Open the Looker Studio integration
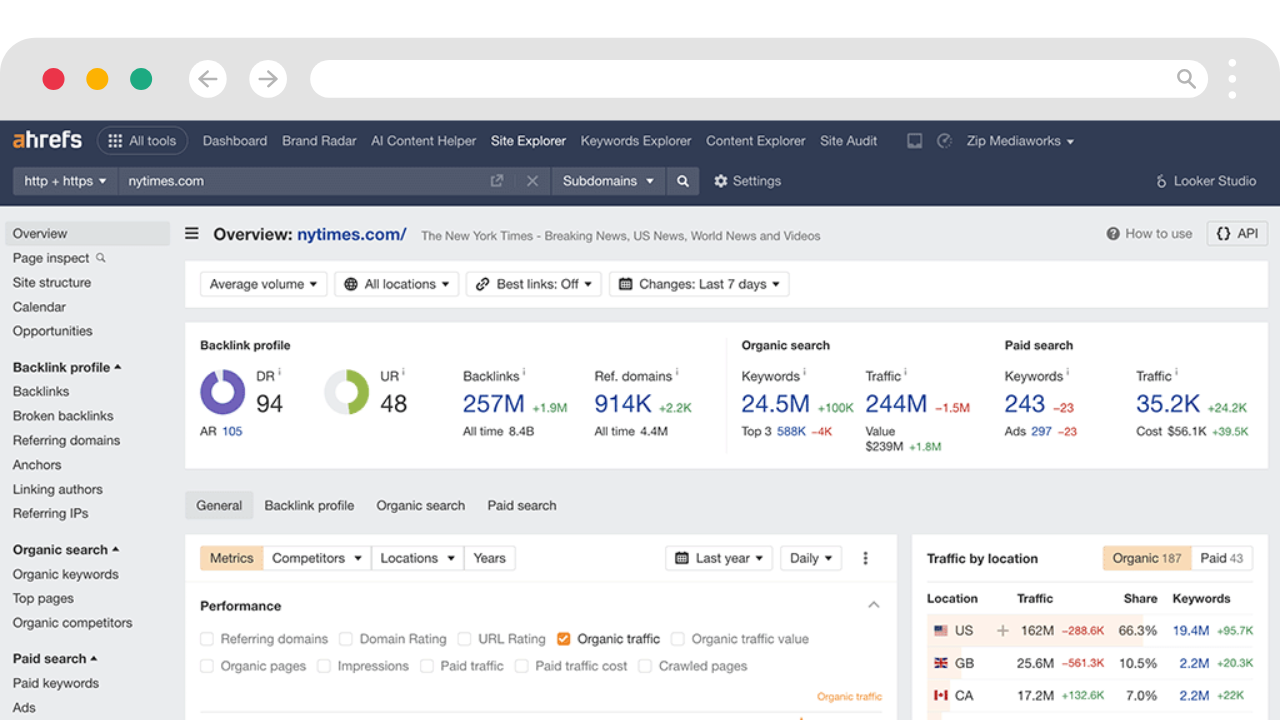The image size is (1280, 720). (x=1205, y=181)
